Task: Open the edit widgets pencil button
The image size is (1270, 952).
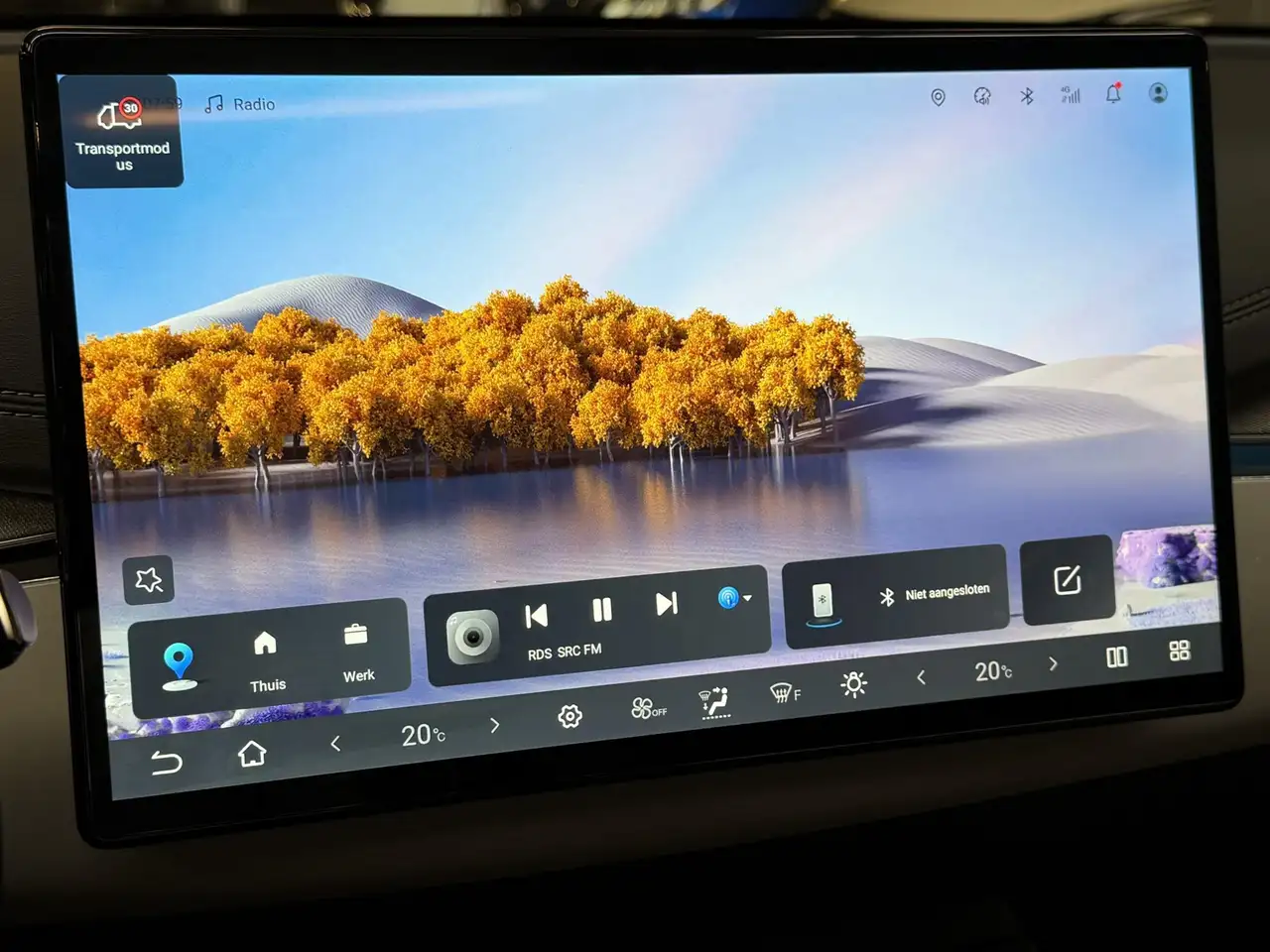Action: 1067,579
